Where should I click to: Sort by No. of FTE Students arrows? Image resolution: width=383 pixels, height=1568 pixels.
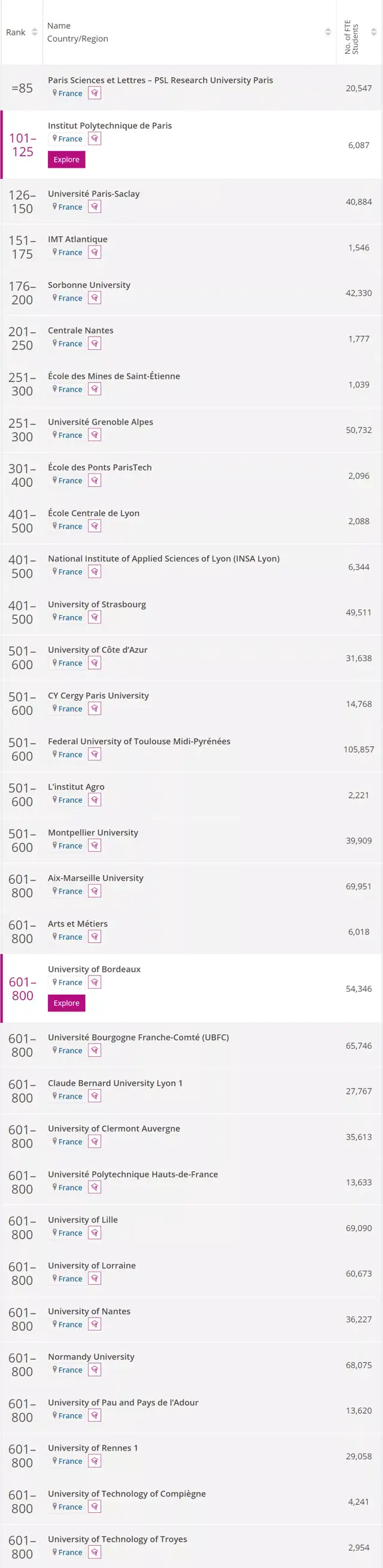374,32
